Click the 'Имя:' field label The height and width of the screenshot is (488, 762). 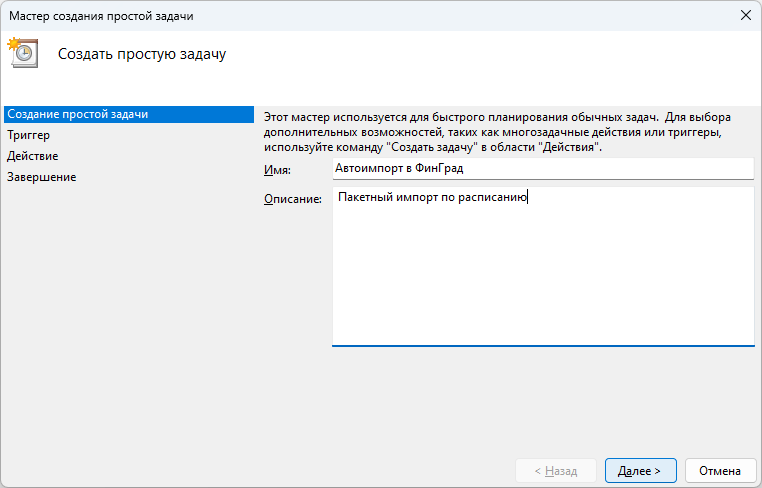point(277,170)
